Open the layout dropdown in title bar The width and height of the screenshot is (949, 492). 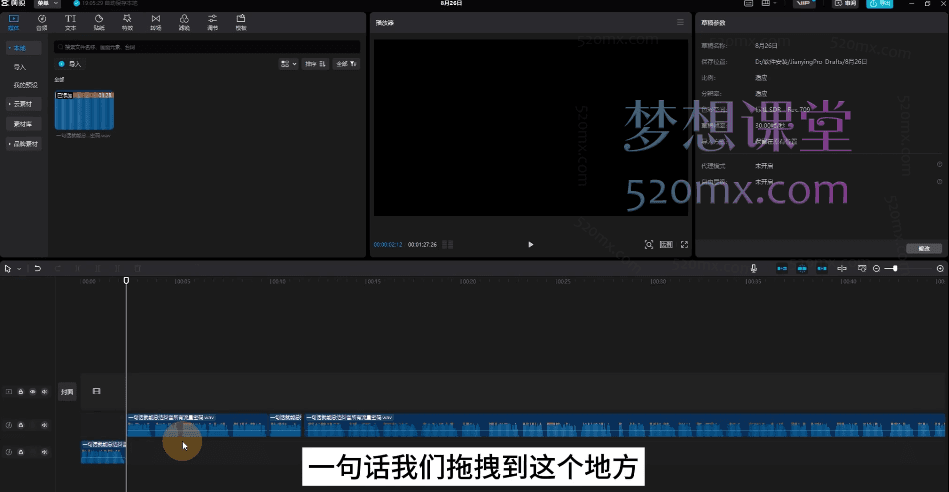coord(769,4)
